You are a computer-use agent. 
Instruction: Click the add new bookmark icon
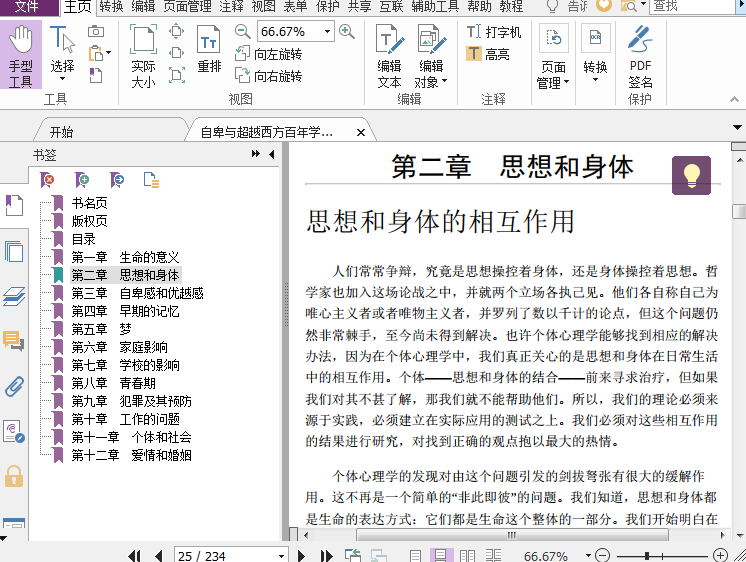(x=82, y=180)
